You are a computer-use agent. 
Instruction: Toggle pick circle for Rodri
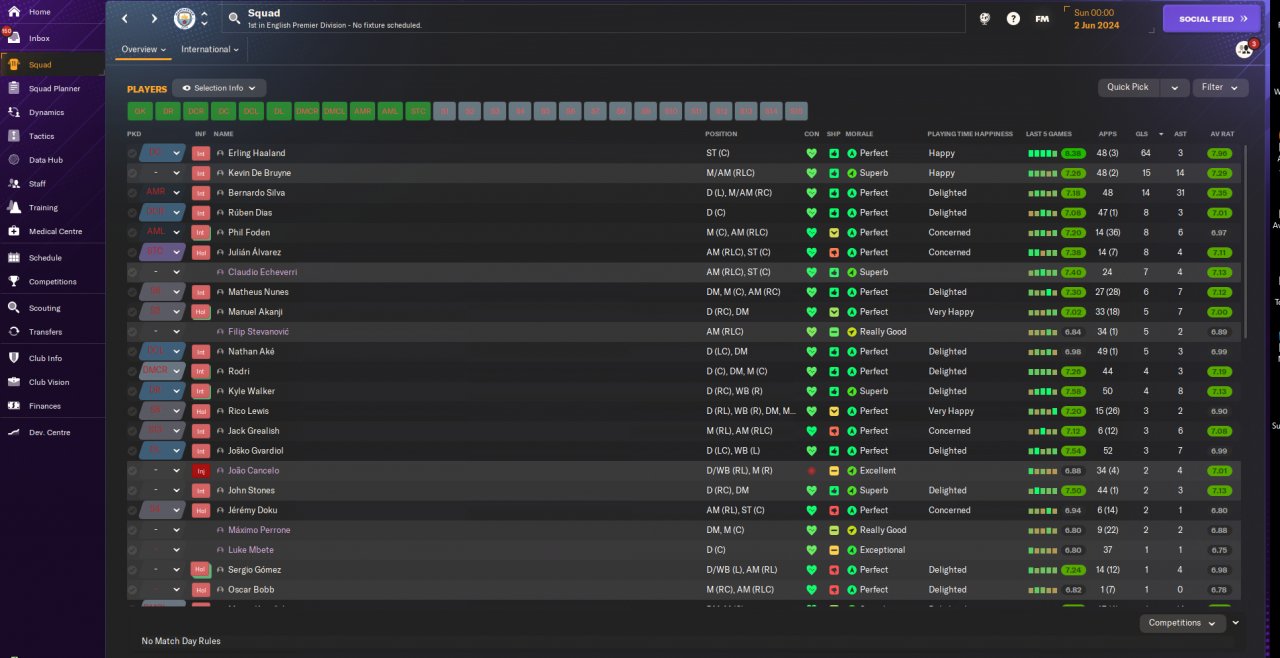[132, 371]
